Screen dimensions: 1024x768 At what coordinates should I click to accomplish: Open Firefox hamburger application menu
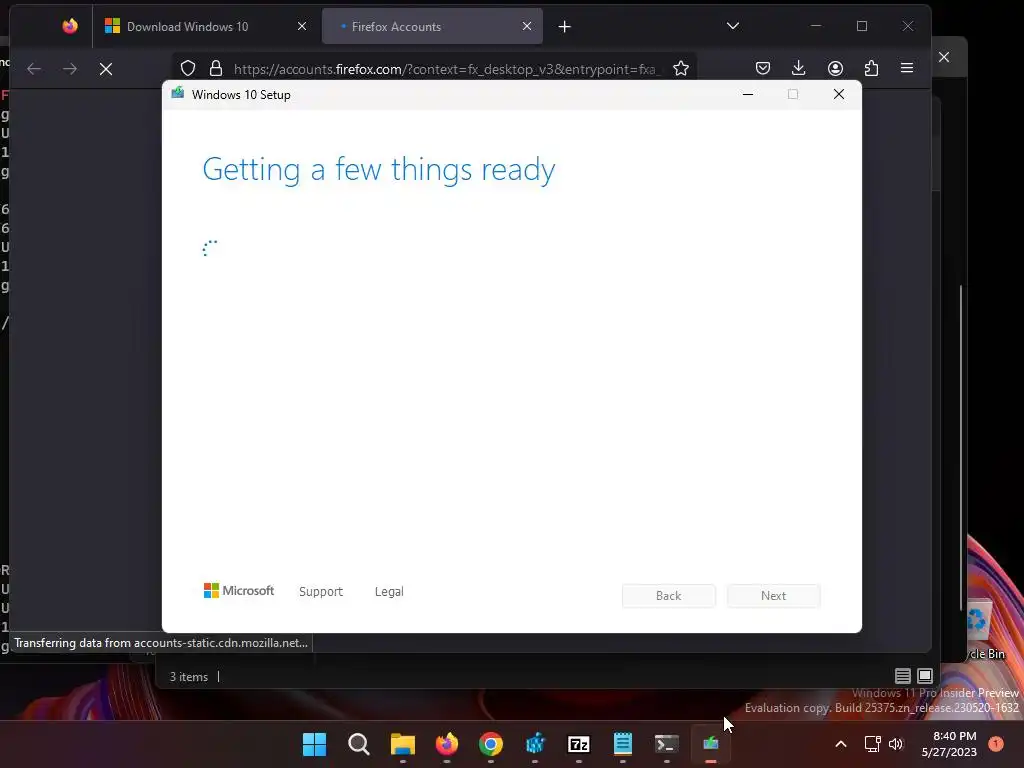click(x=907, y=68)
